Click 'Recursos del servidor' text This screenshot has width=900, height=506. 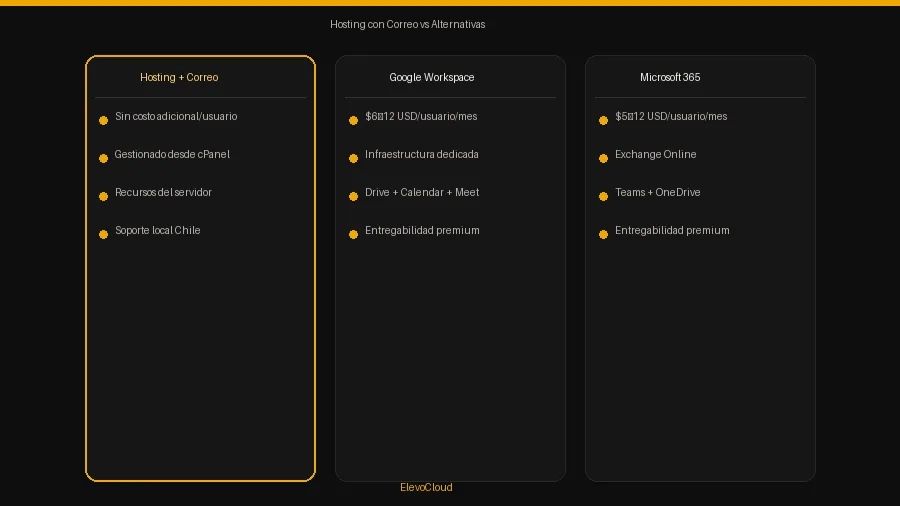(163, 192)
